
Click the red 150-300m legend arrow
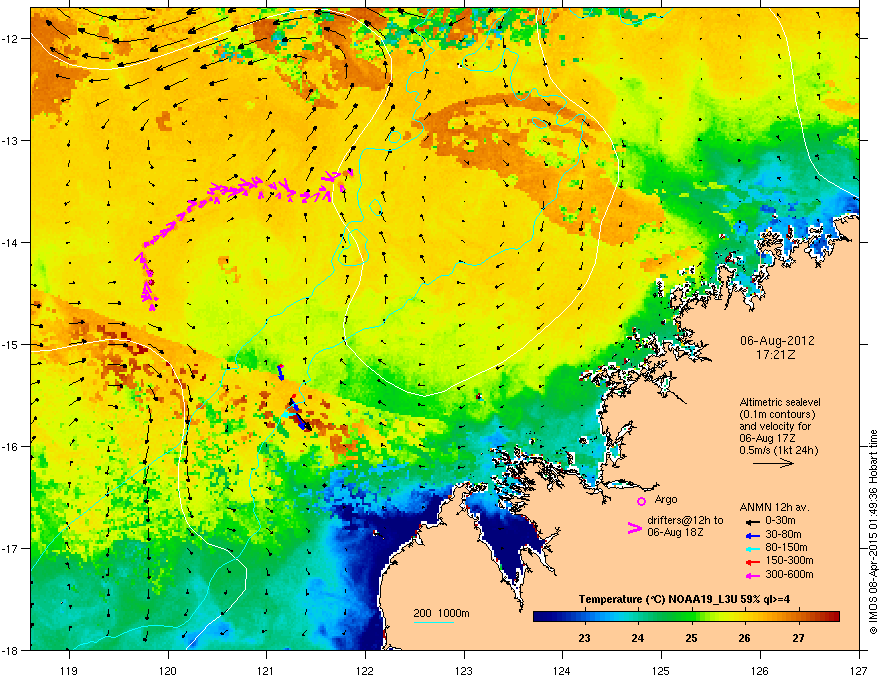752,561
